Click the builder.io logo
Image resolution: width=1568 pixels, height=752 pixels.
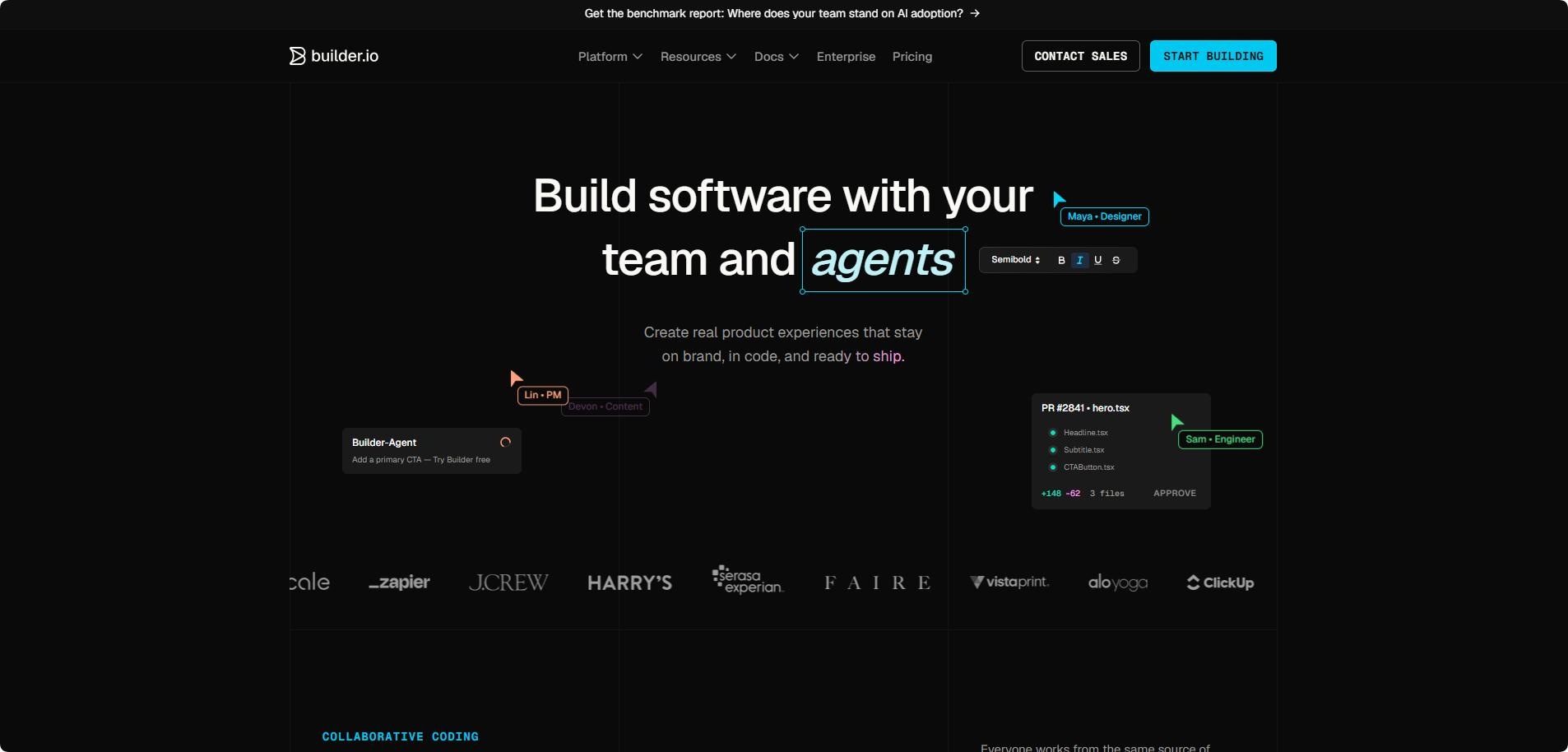pyautogui.click(x=334, y=56)
